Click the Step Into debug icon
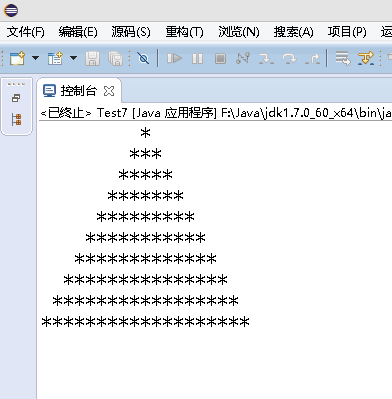The image size is (392, 399). click(x=266, y=59)
